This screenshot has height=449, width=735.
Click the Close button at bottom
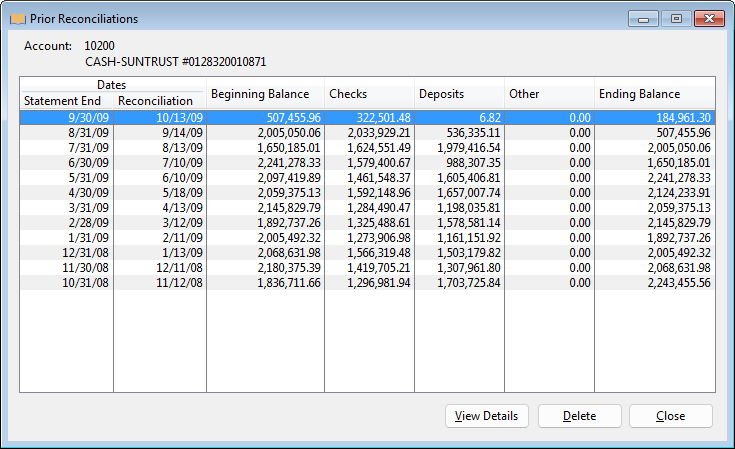[670, 416]
